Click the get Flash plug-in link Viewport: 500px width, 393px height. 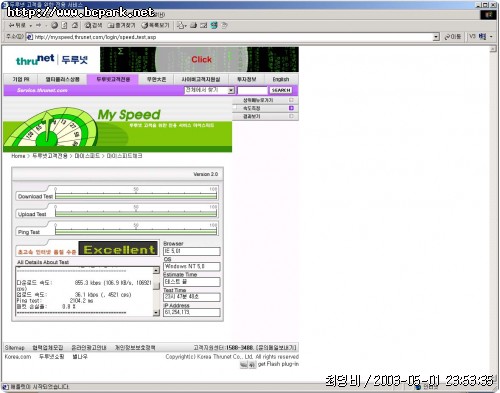[278, 364]
